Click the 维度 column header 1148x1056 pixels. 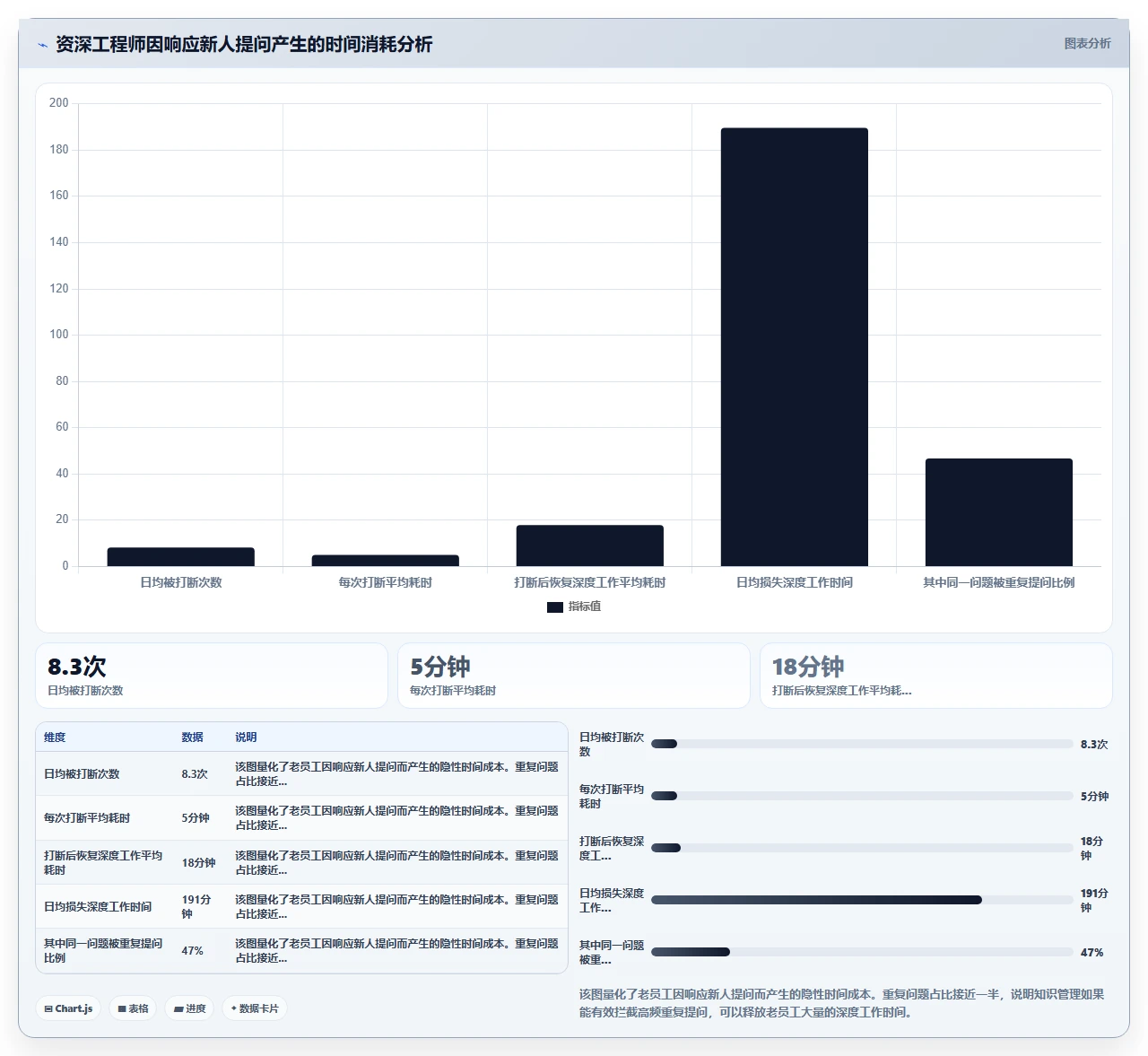coord(55,737)
